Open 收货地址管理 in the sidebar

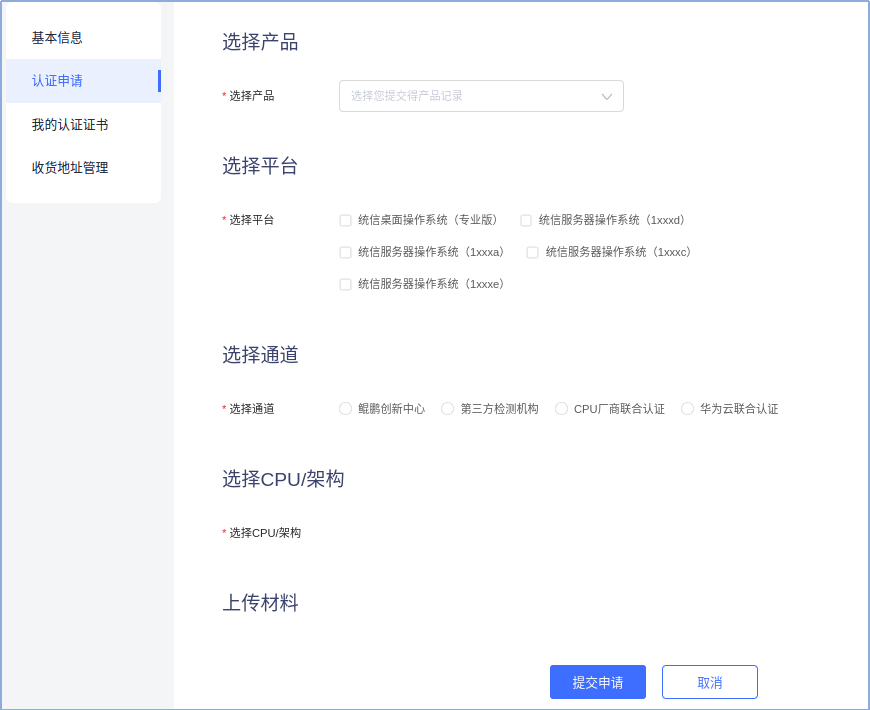coord(69,168)
